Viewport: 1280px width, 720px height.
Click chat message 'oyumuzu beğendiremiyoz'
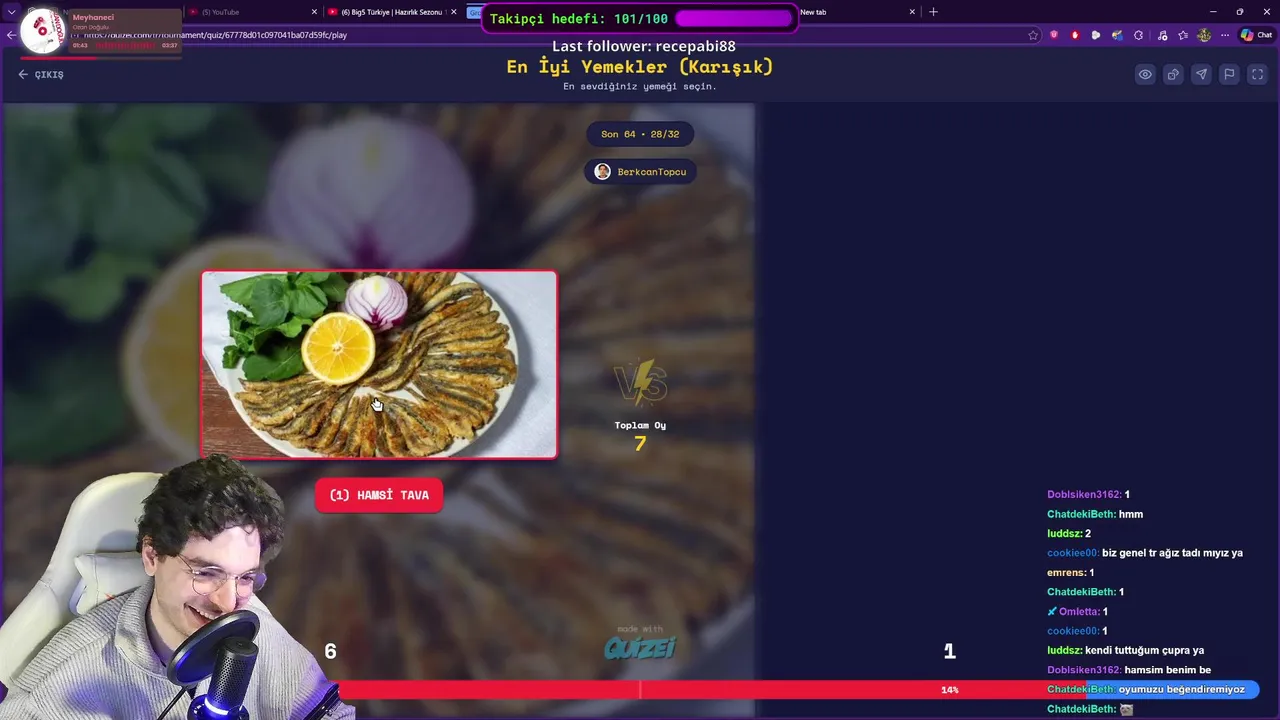(x=1181, y=689)
